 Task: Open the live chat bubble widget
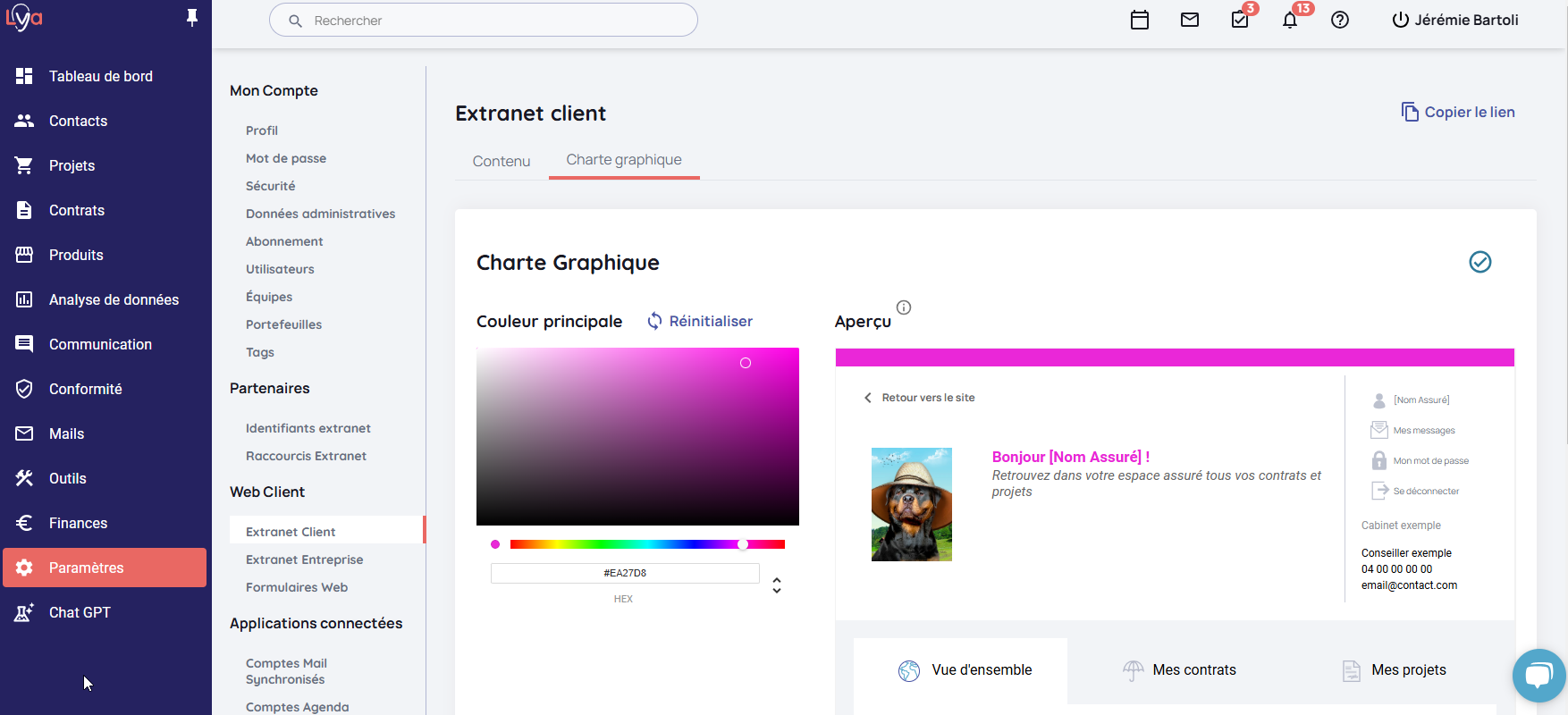pyautogui.click(x=1538, y=675)
